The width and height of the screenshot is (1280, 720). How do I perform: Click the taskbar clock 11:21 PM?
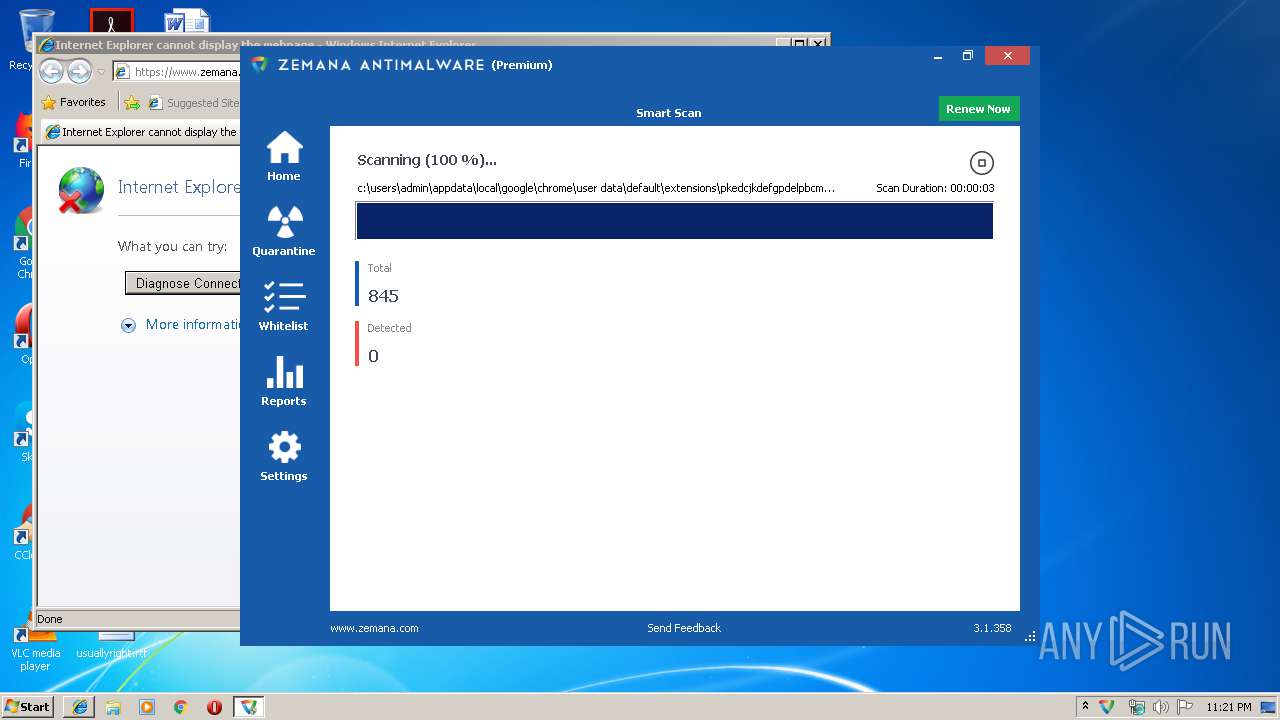point(1229,706)
